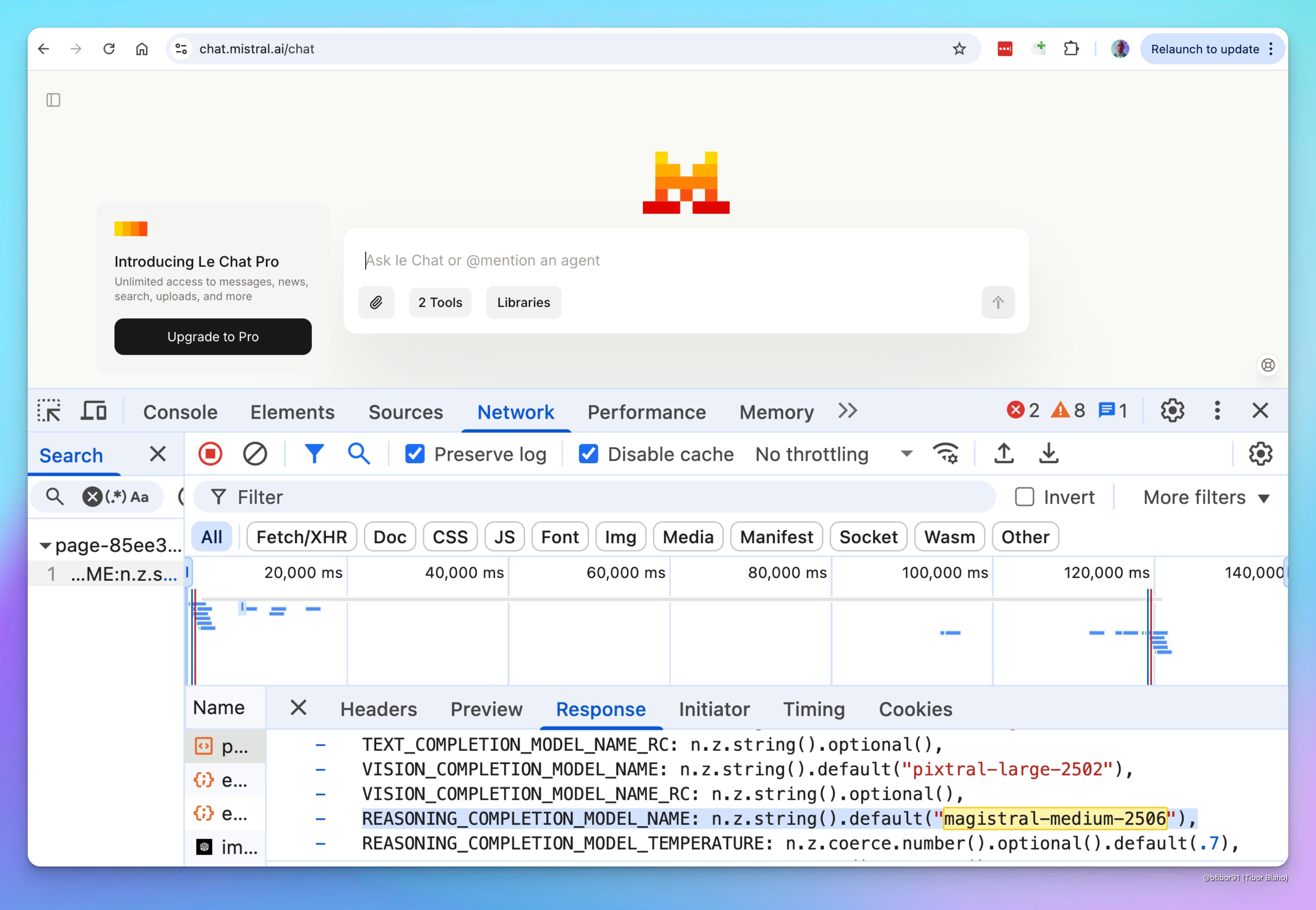Screen dimensions: 1316x910
Task: Toggle the network filter funnel
Action: pos(314,455)
